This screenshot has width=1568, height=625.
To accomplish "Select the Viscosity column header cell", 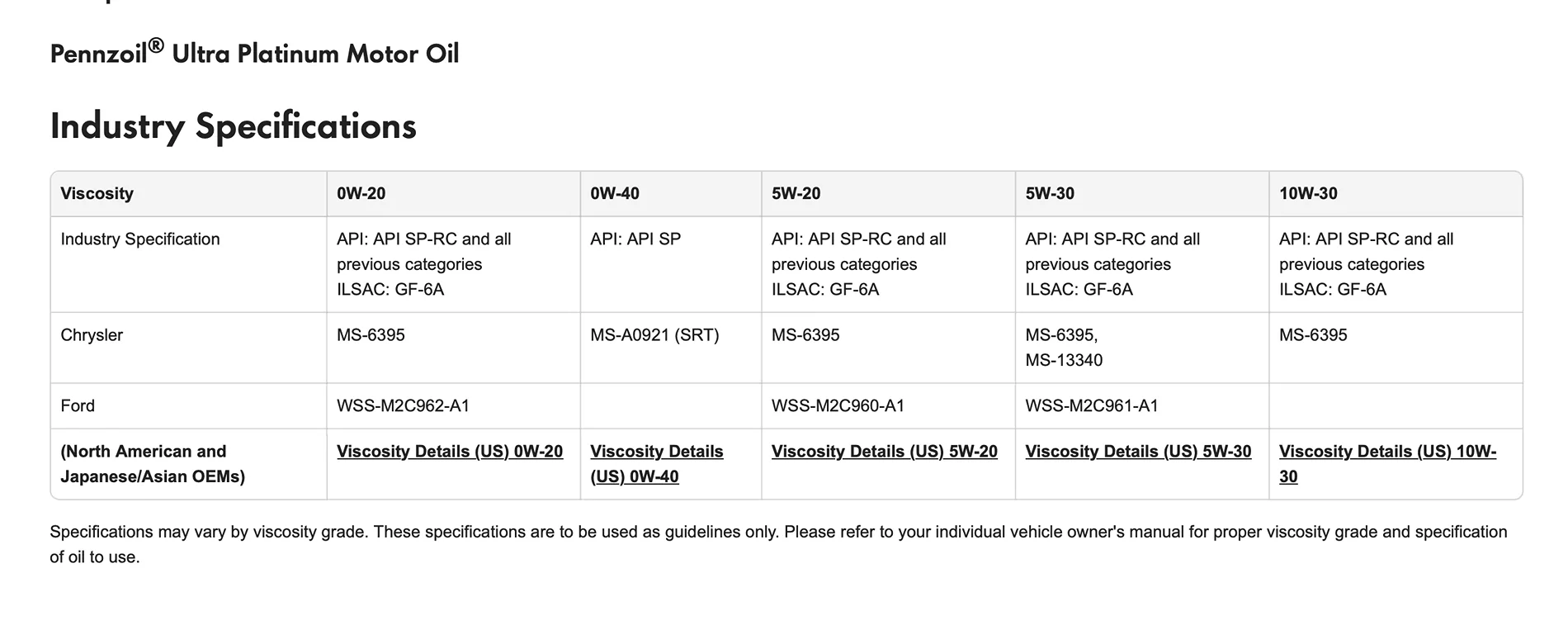I will pos(189,194).
